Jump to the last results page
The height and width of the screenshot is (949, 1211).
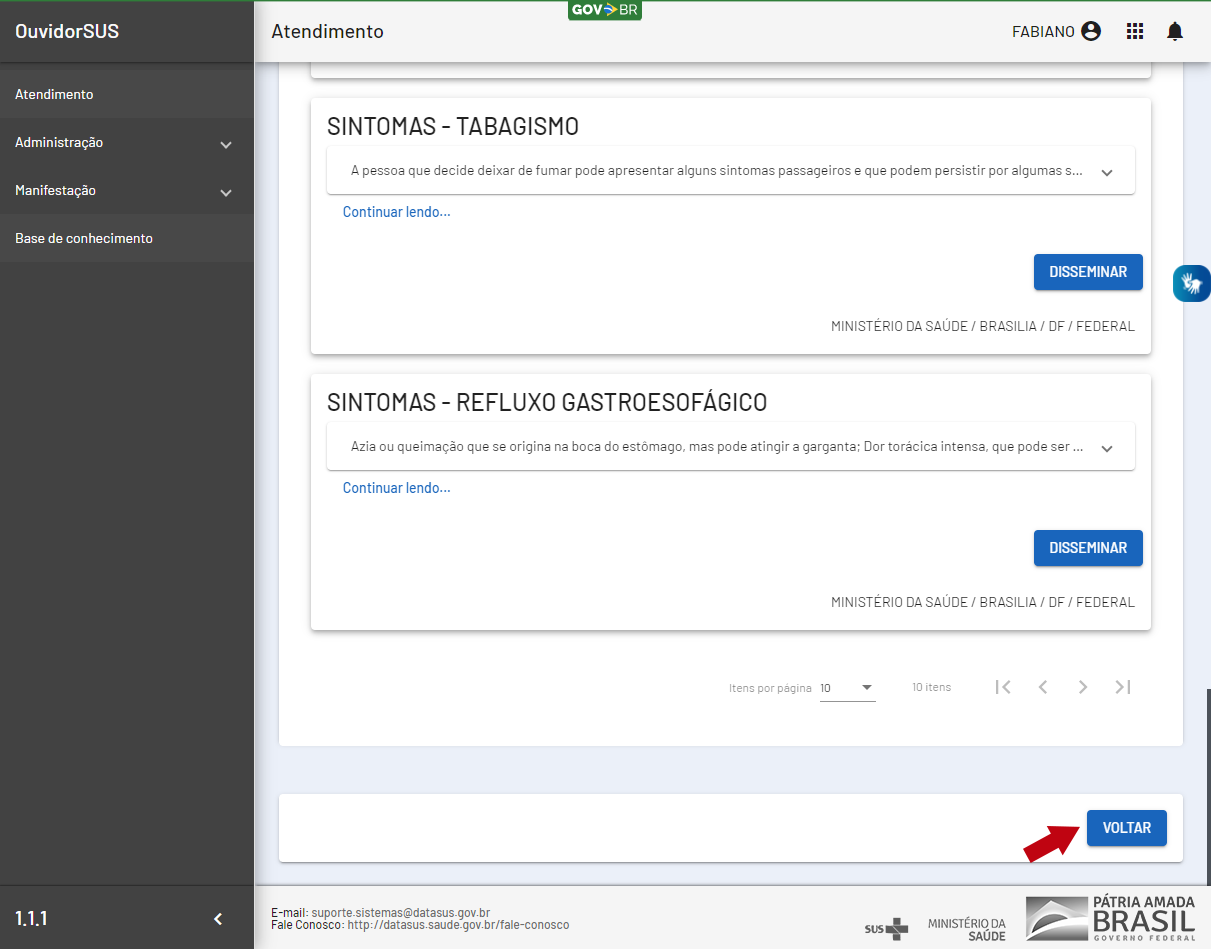tap(1123, 687)
